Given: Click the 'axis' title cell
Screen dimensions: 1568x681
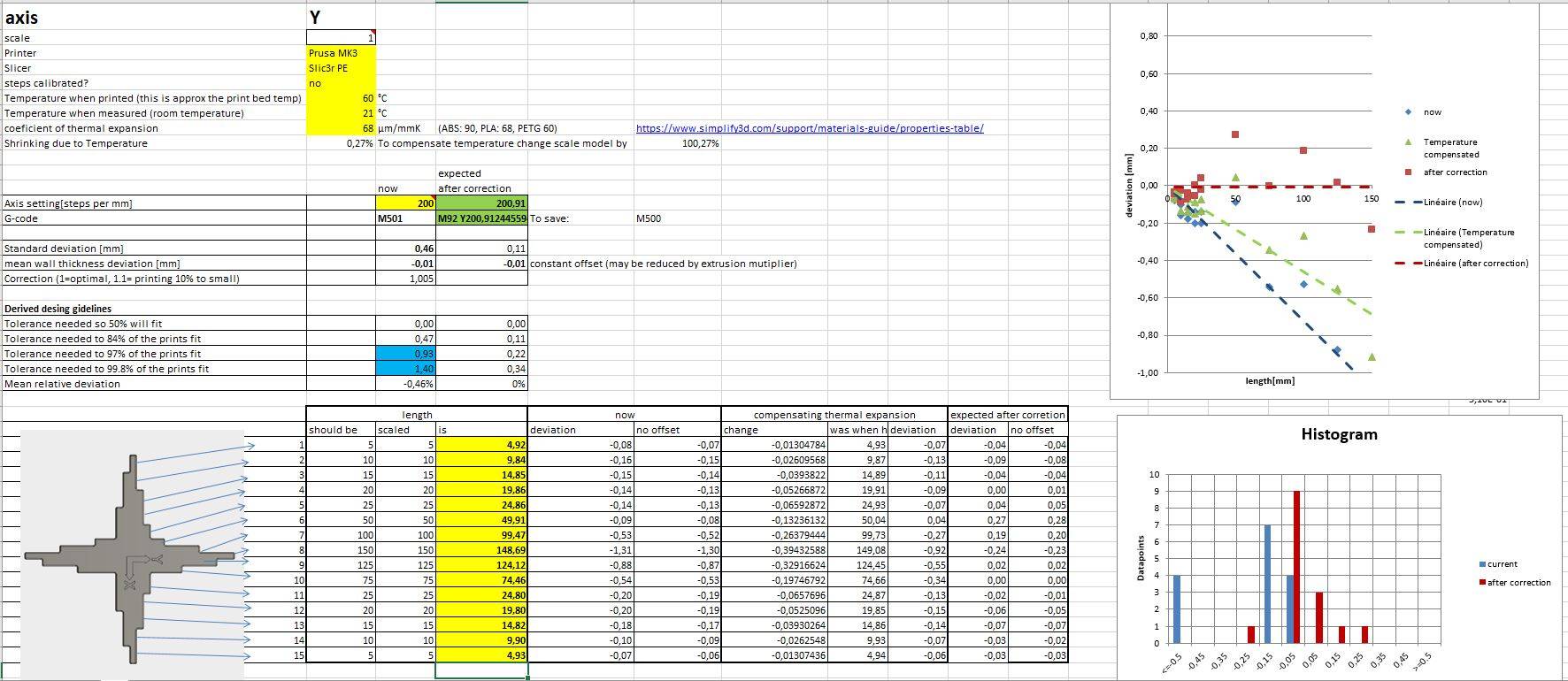Looking at the screenshot, I should tap(154, 17).
